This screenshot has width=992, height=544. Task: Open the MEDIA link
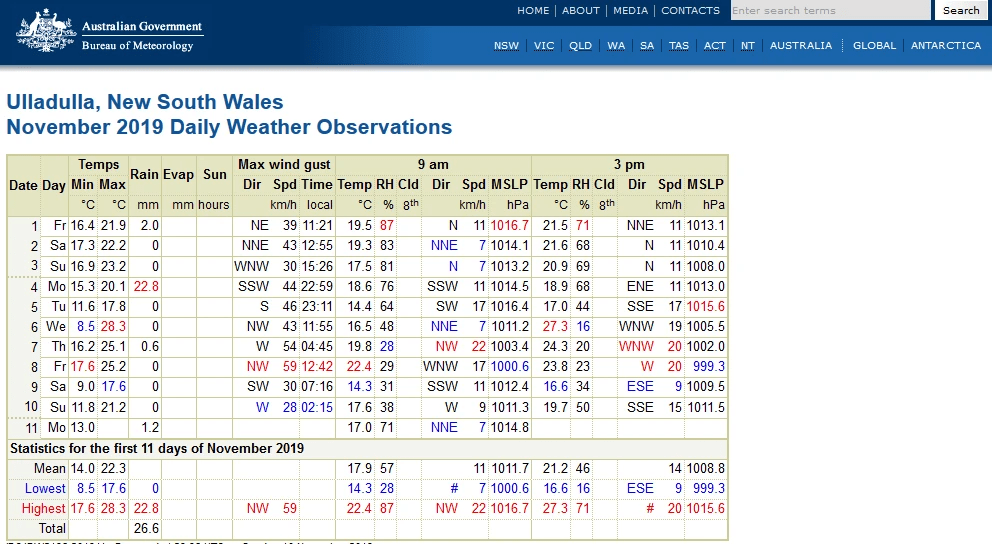click(630, 11)
